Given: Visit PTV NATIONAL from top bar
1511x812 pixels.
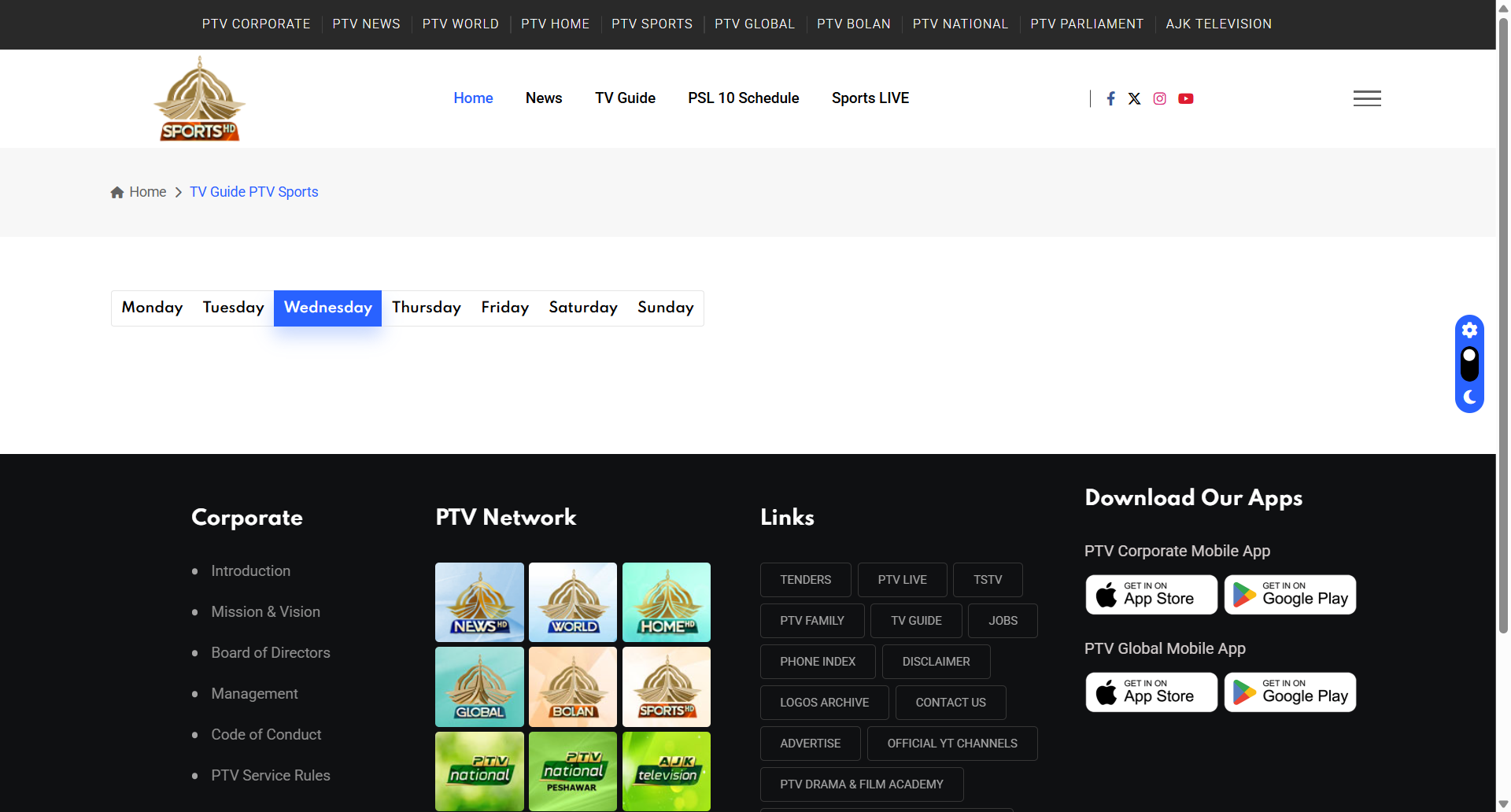Looking at the screenshot, I should 960,24.
